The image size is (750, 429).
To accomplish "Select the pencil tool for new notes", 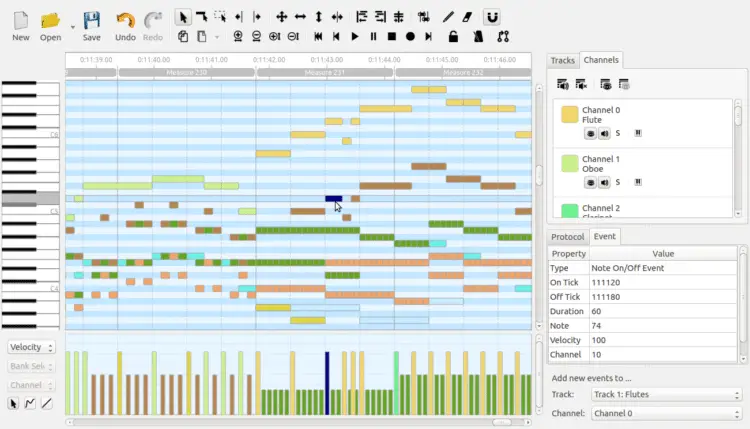I will [x=447, y=17].
